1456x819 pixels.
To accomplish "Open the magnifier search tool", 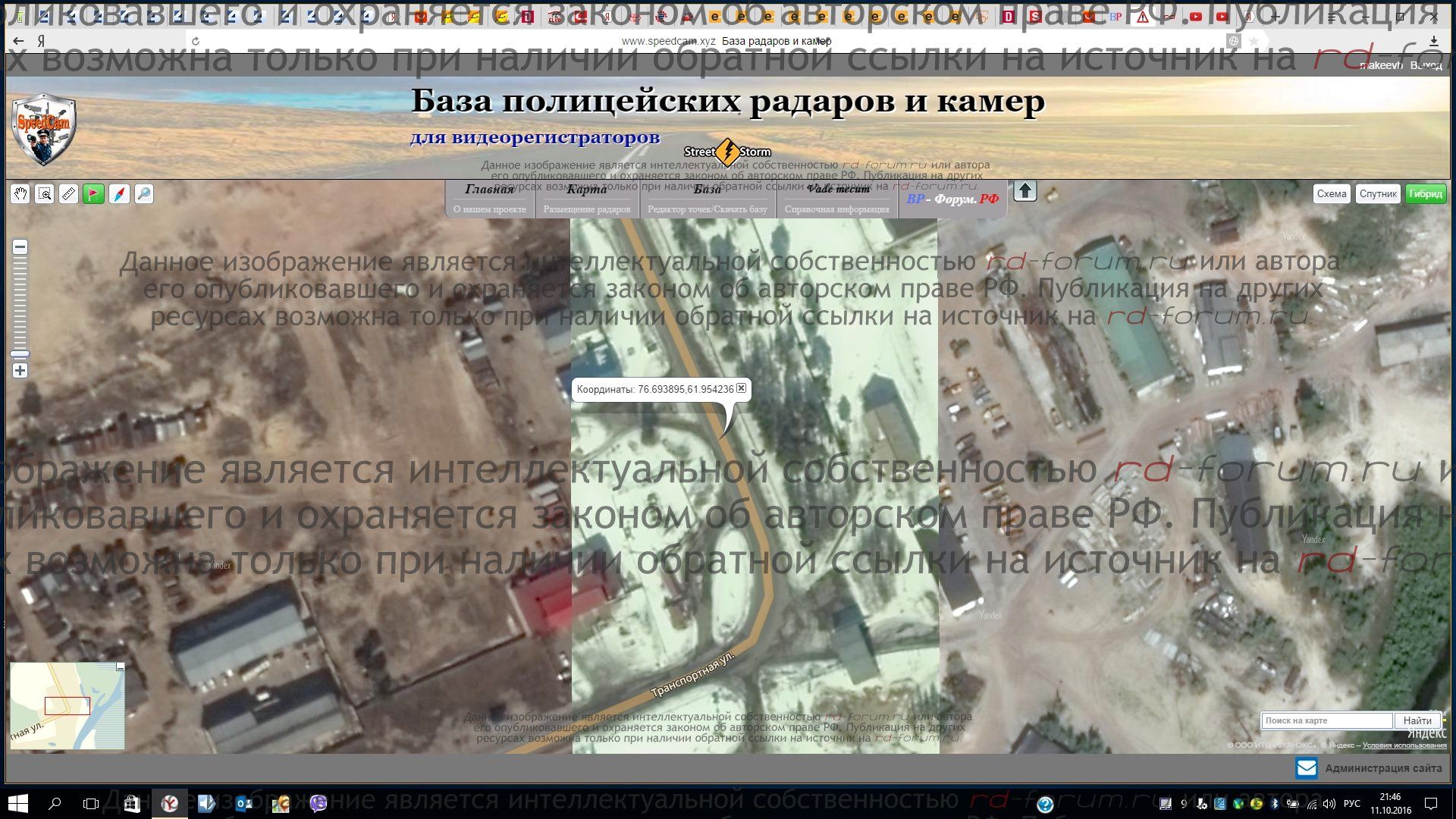I will coord(143,194).
